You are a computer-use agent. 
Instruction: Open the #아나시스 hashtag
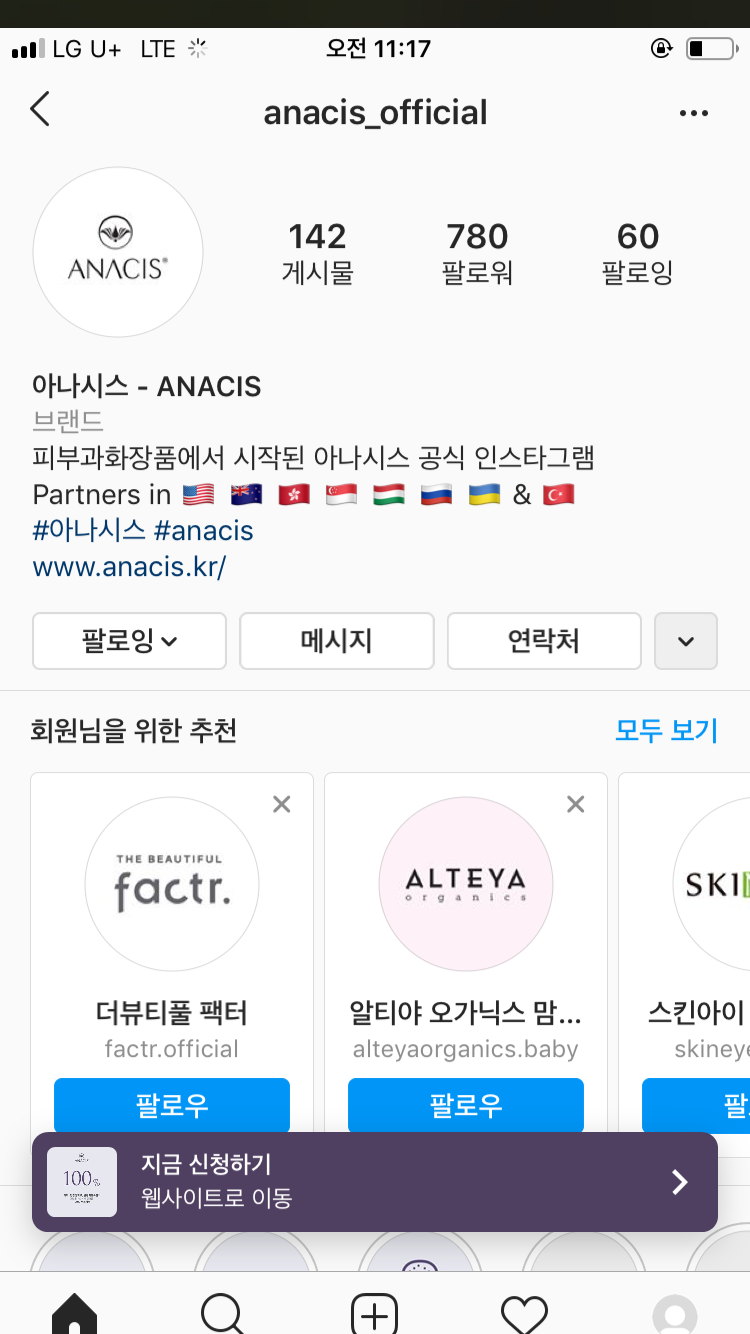pos(89,530)
